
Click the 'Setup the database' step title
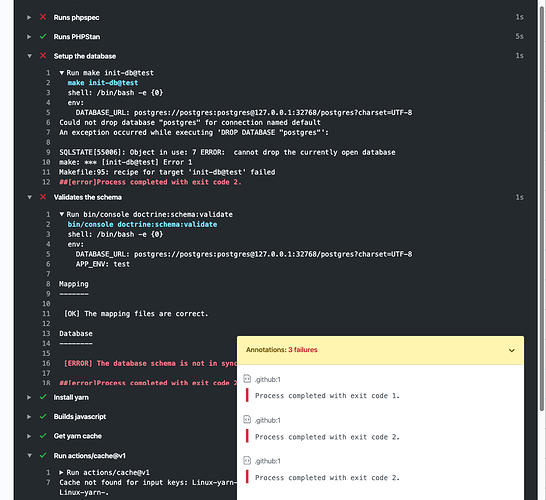(85, 56)
